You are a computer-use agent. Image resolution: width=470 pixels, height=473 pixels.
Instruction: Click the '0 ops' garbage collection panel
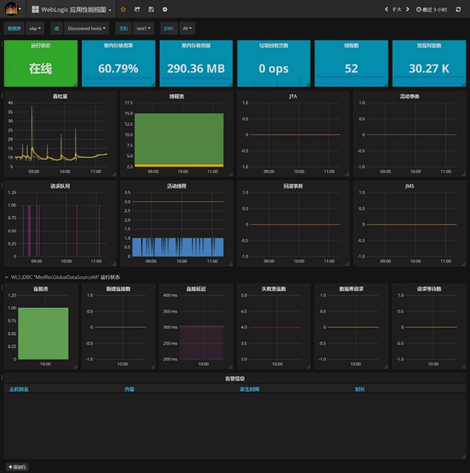point(274,63)
